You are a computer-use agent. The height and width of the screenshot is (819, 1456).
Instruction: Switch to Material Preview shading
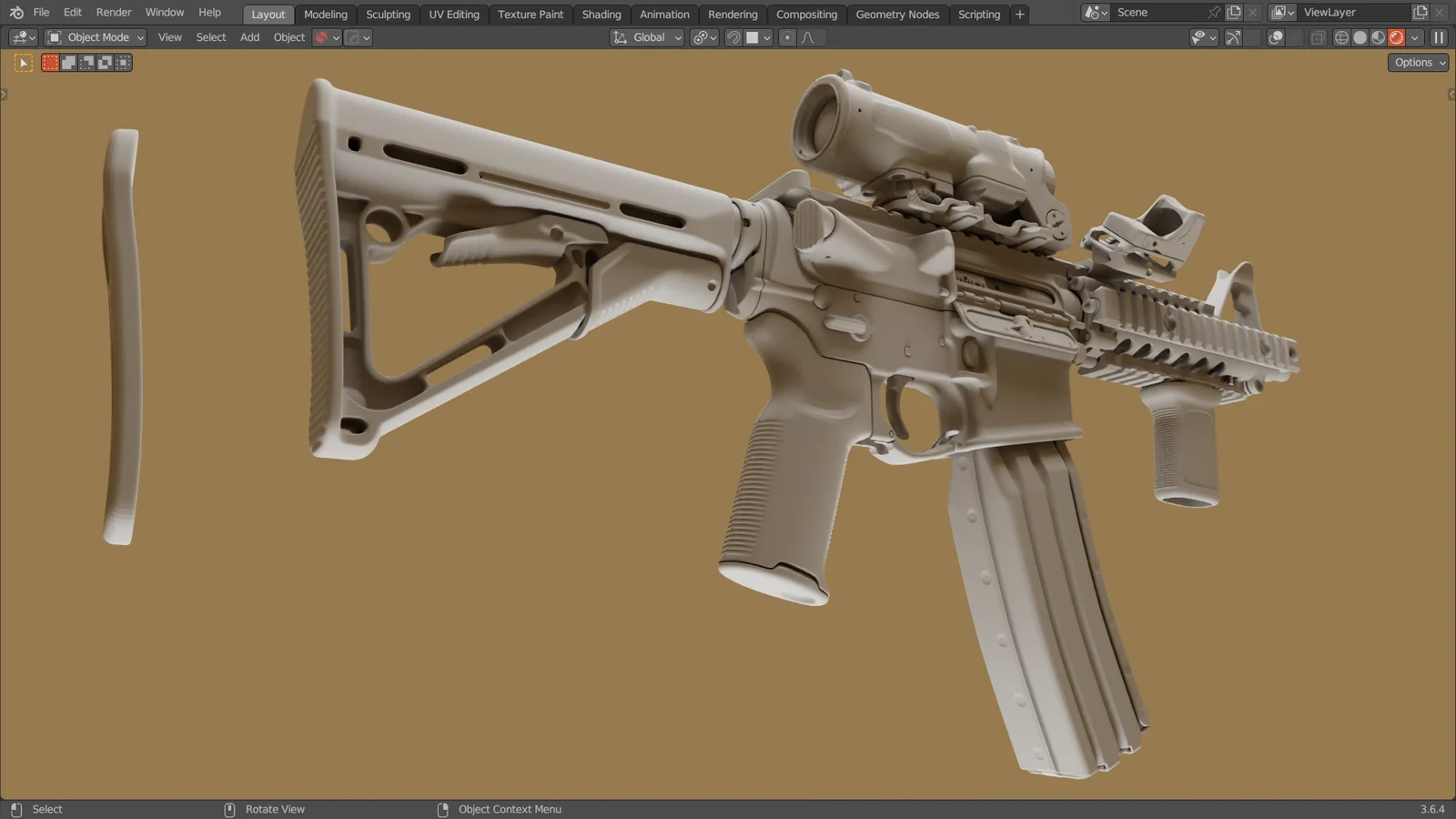(x=1378, y=37)
